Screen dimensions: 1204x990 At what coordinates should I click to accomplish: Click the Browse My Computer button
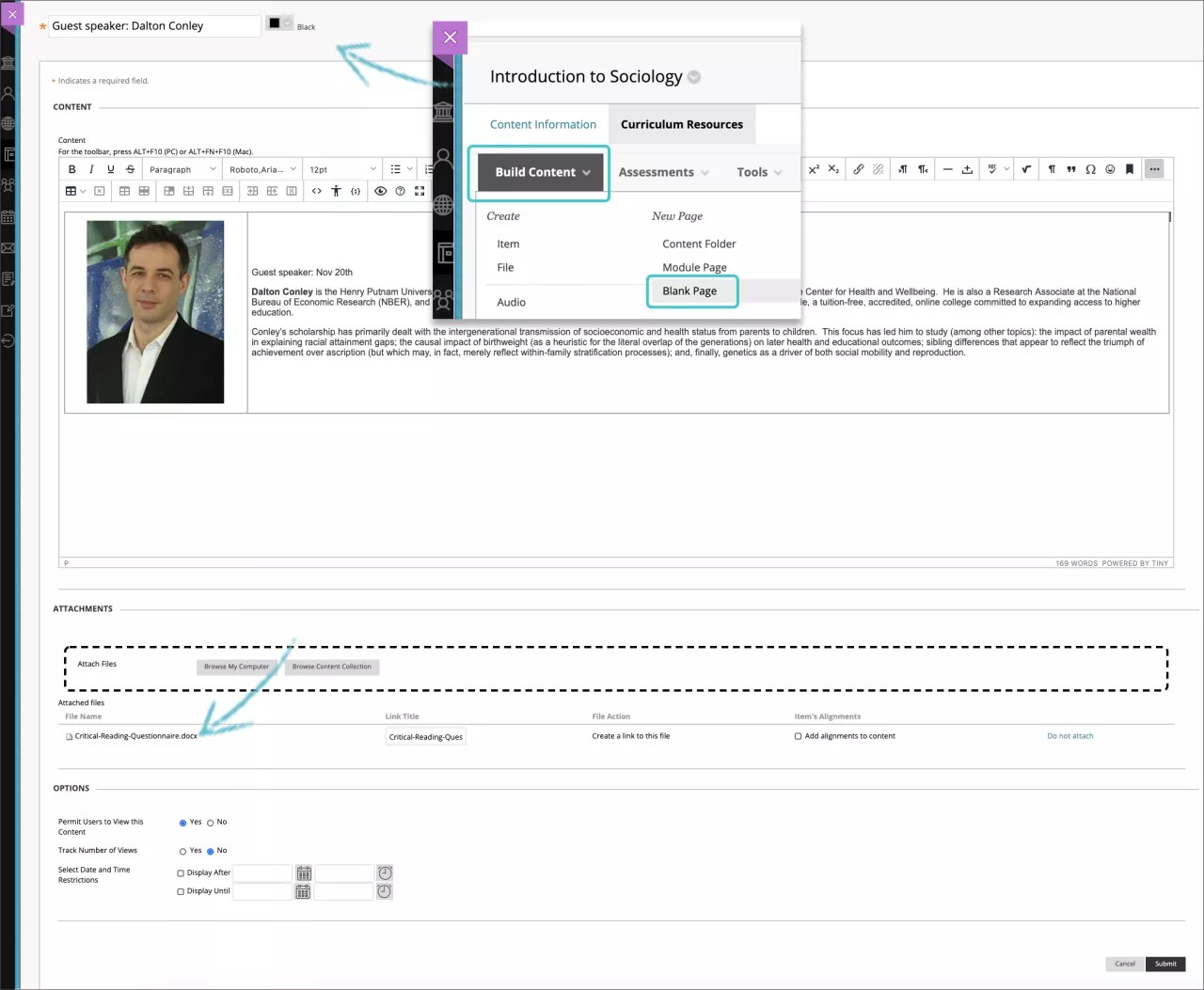click(x=236, y=667)
